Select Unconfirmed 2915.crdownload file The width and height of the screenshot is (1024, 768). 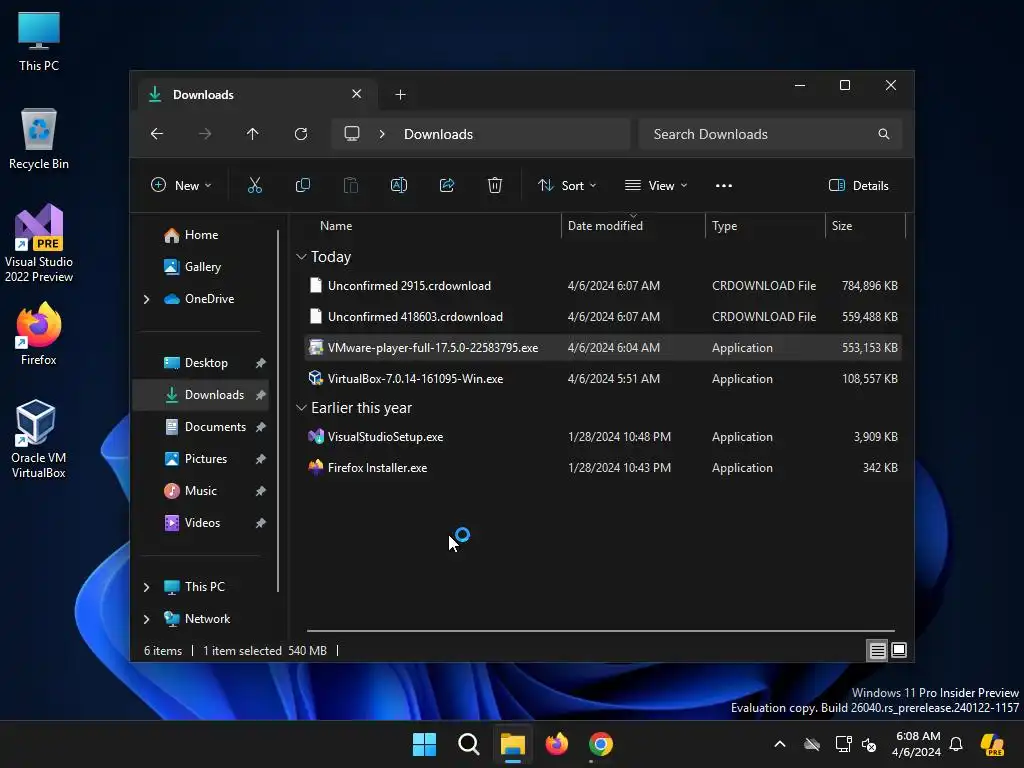tap(603, 286)
